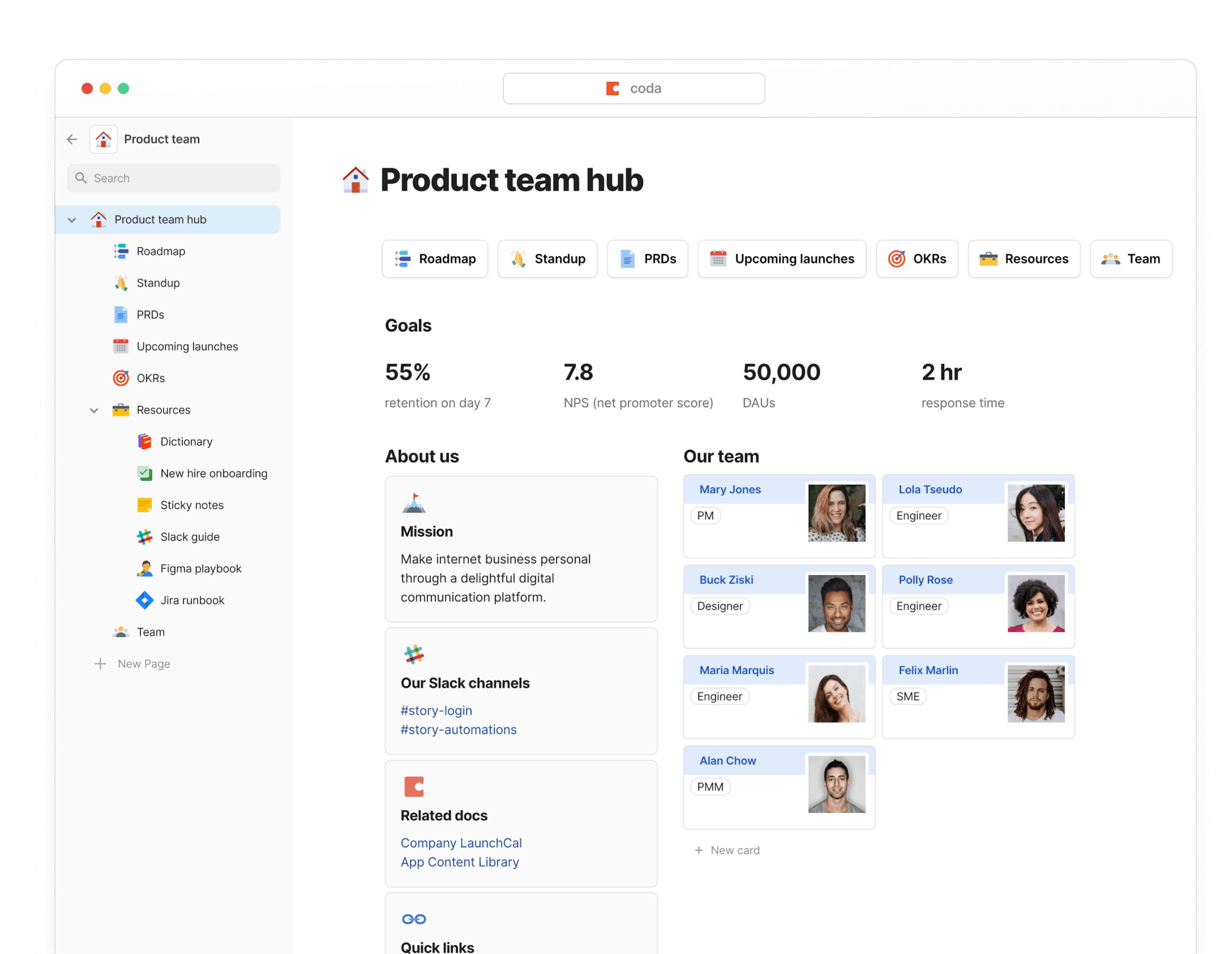
Task: Click the back arrow above the sidebar
Action: pyautogui.click(x=72, y=139)
